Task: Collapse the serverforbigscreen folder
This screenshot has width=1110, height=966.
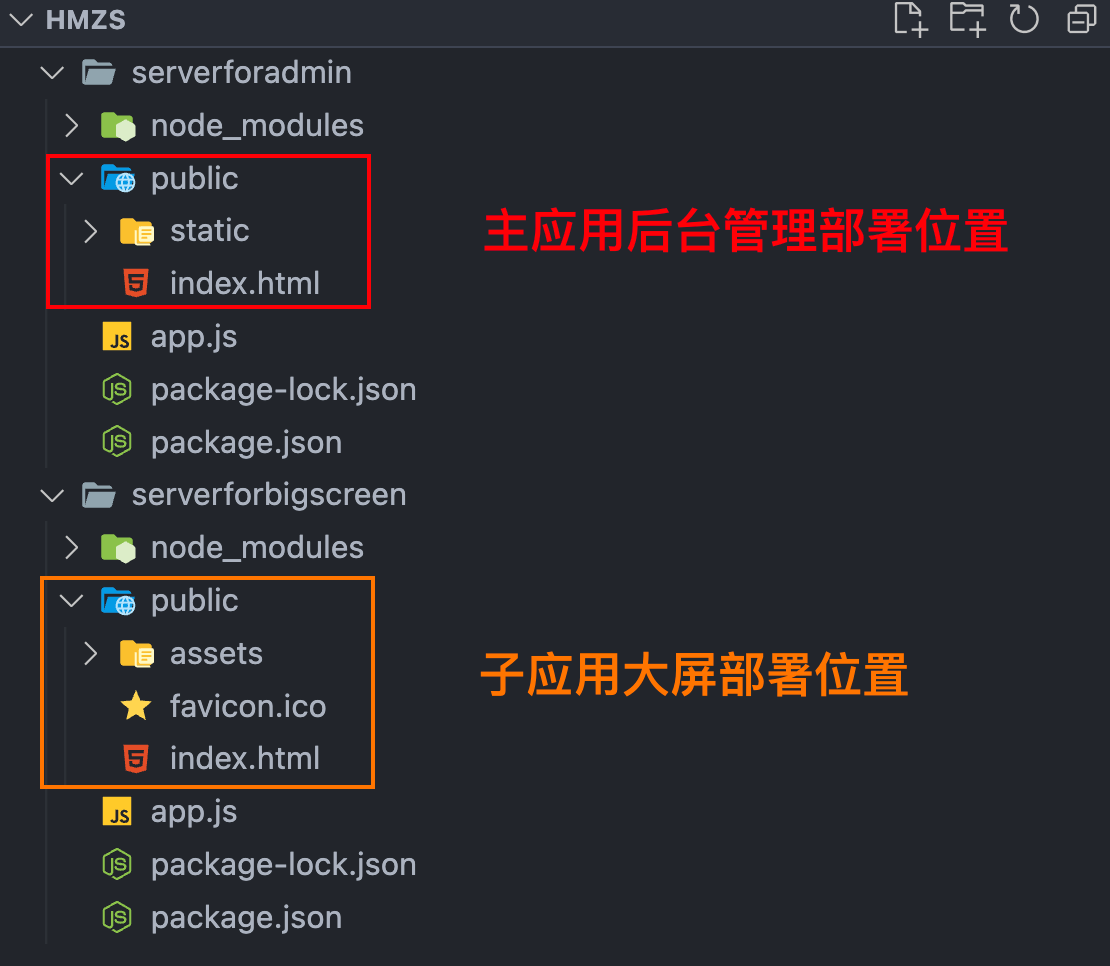Action: click(x=52, y=495)
